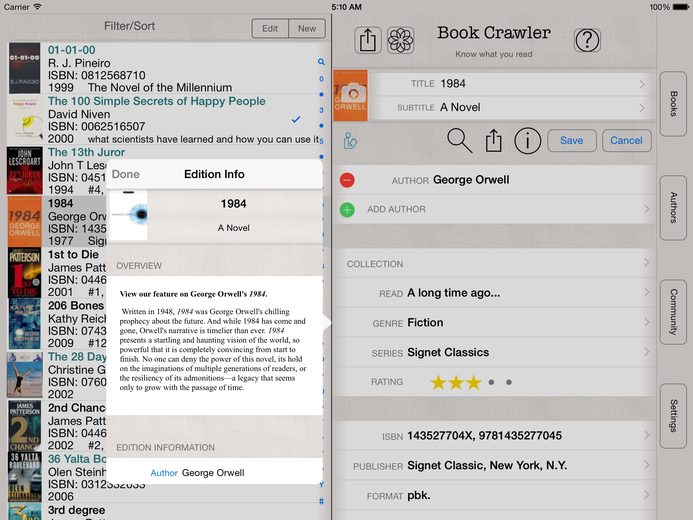Tap the 5:10 AM clock in status bar
This screenshot has width=693, height=520.
tap(346, 7)
